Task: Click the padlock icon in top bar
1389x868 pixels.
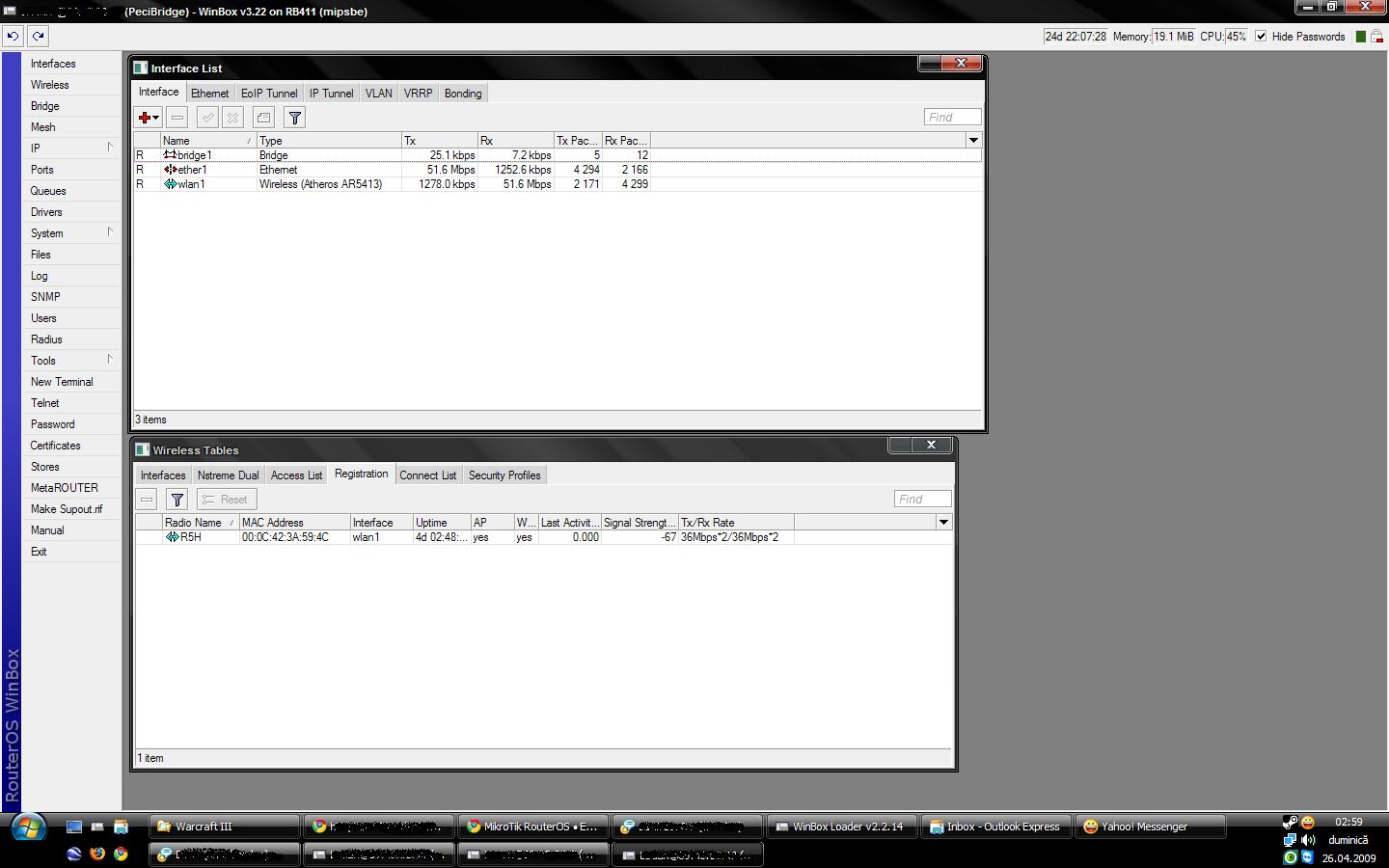Action: pos(1377,37)
